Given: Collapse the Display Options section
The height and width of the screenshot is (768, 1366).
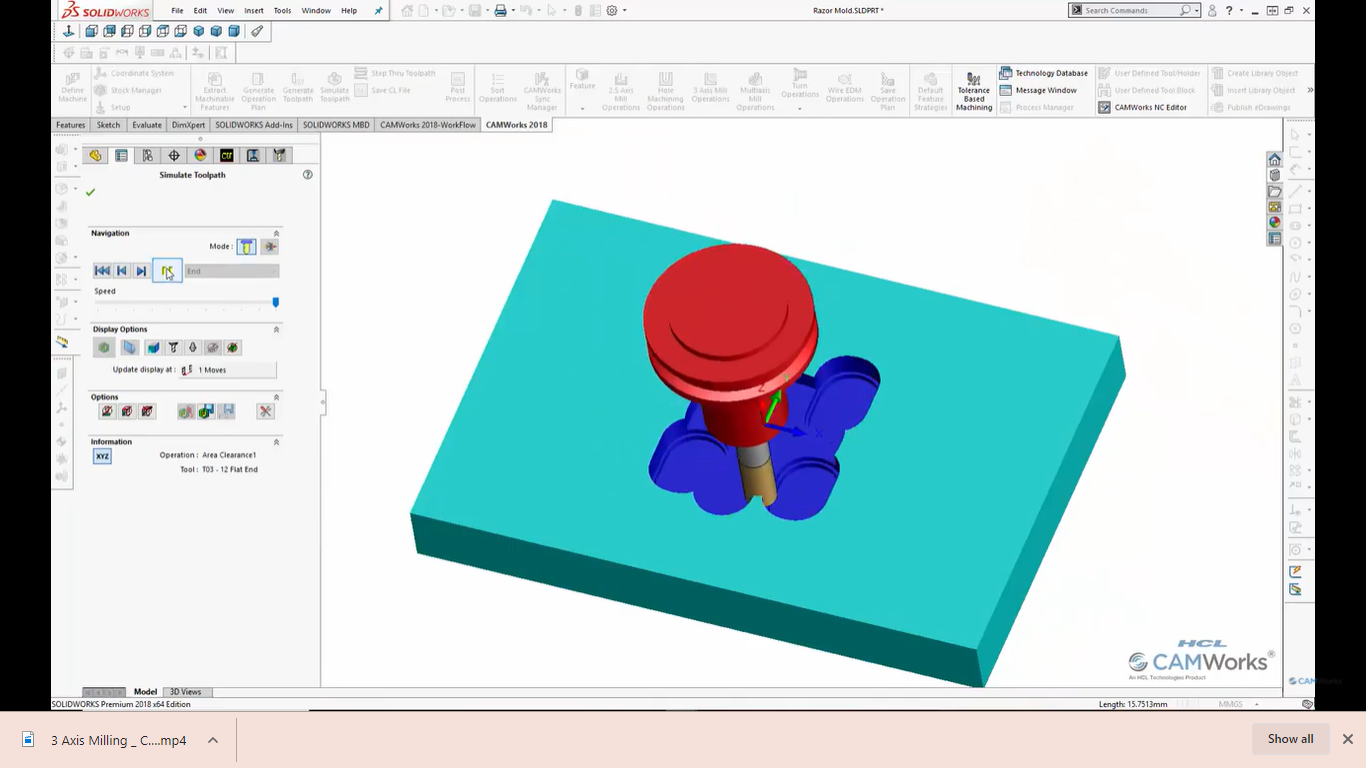Looking at the screenshot, I should click(277, 329).
